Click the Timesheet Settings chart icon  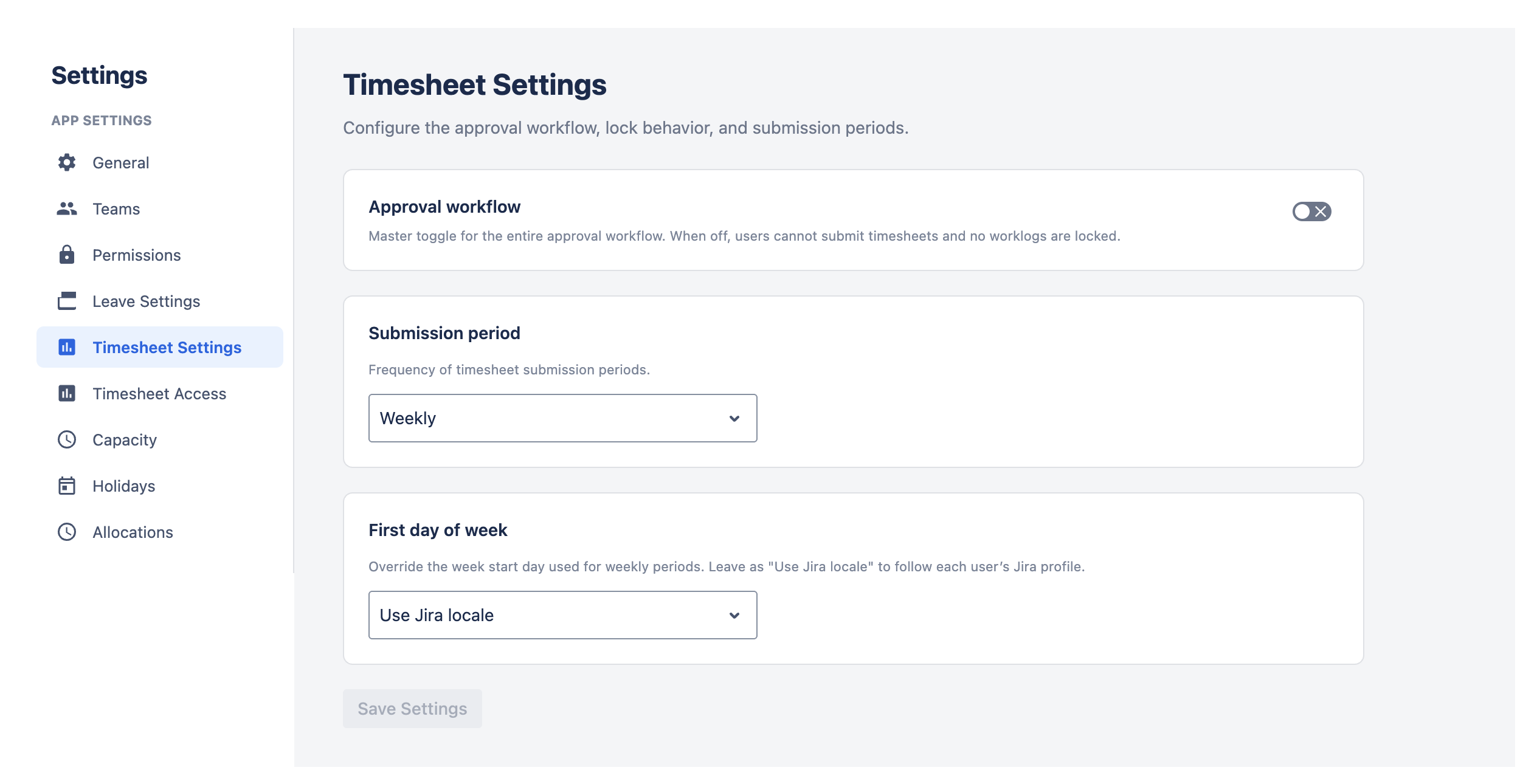point(67,347)
